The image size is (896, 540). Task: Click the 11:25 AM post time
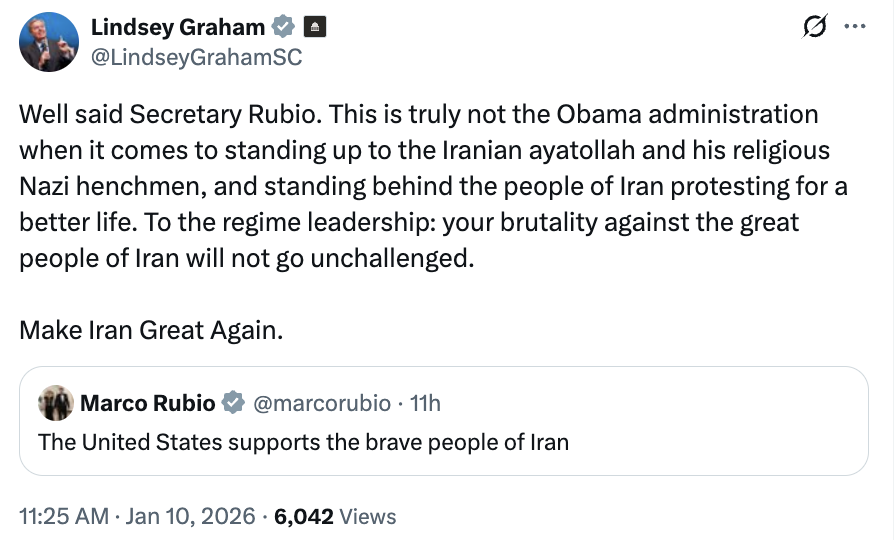[64, 517]
